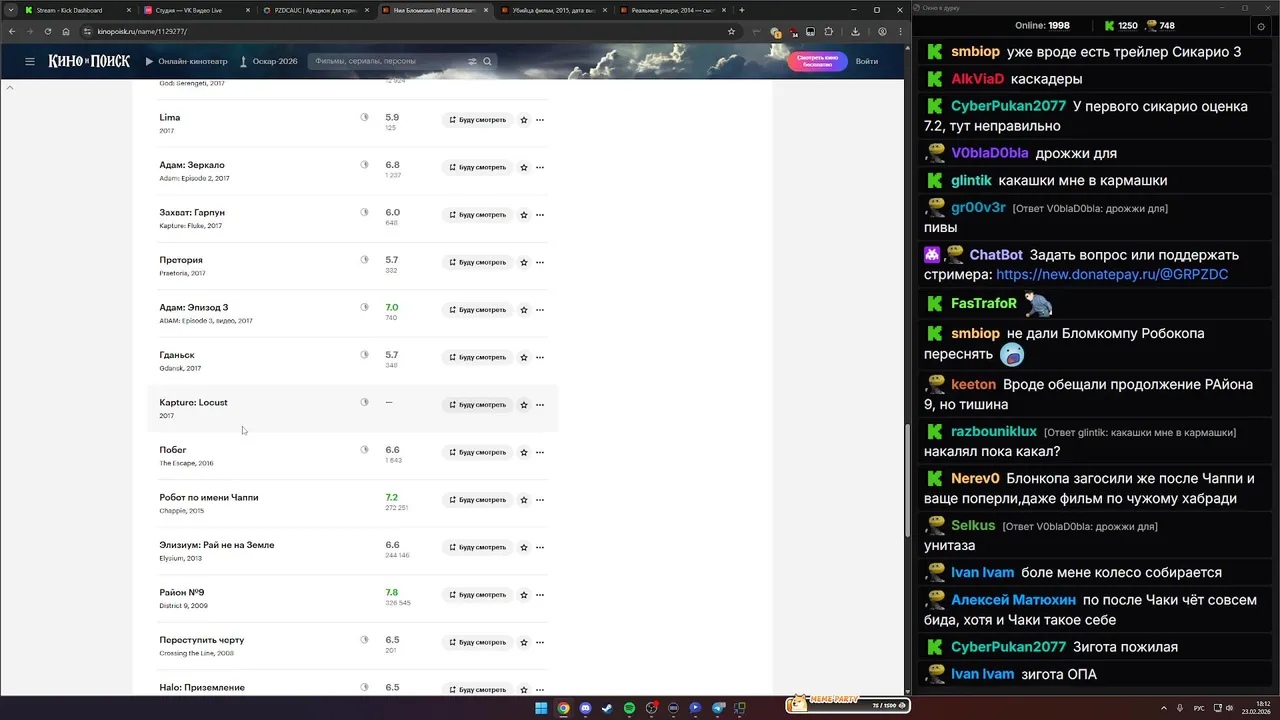Click watched-status icon for Переступить черту
The image size is (1280, 720).
tap(364, 640)
